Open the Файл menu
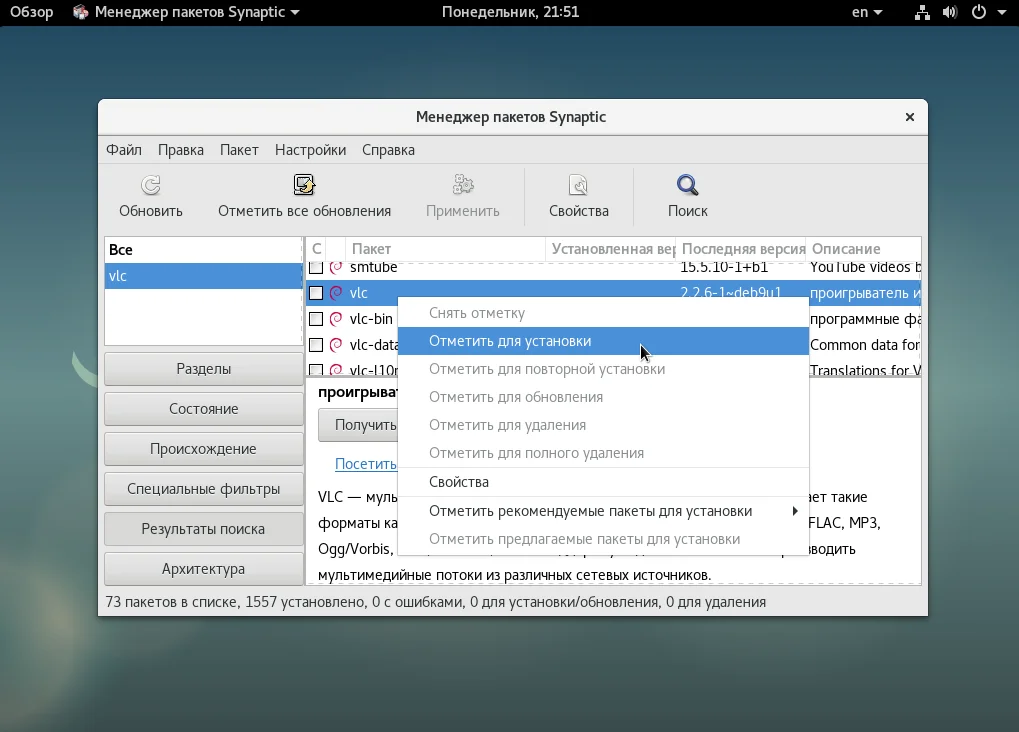Screen dimensions: 1019x732 [x=124, y=150]
